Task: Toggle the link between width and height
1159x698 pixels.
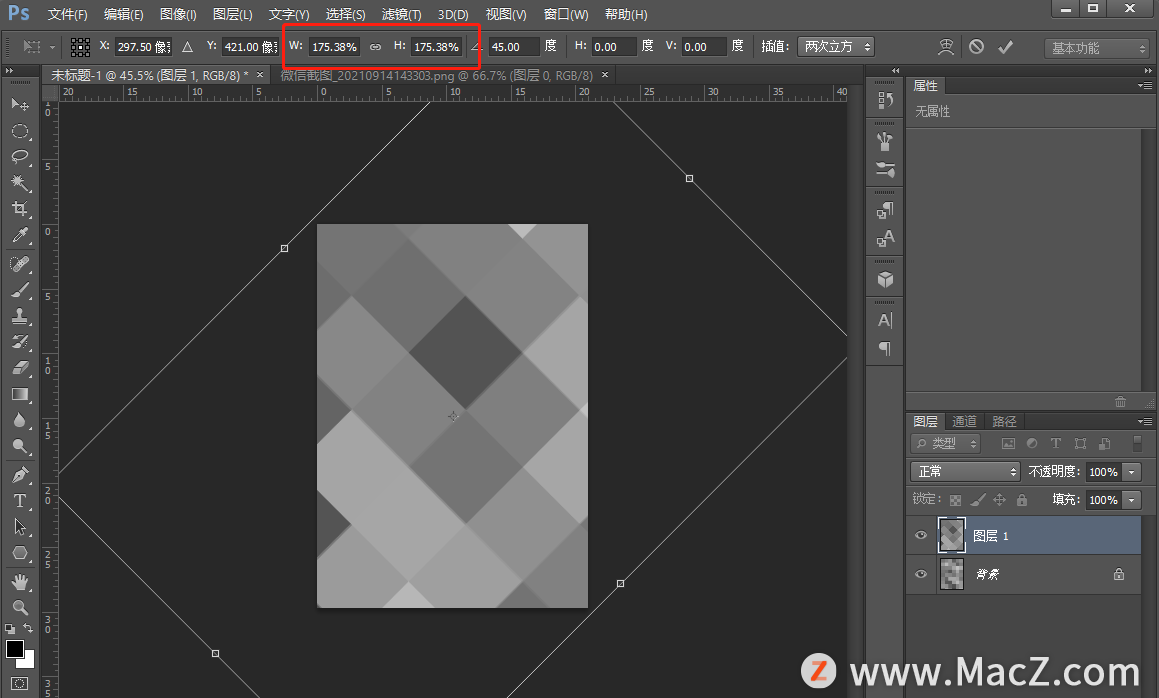Action: [x=375, y=47]
